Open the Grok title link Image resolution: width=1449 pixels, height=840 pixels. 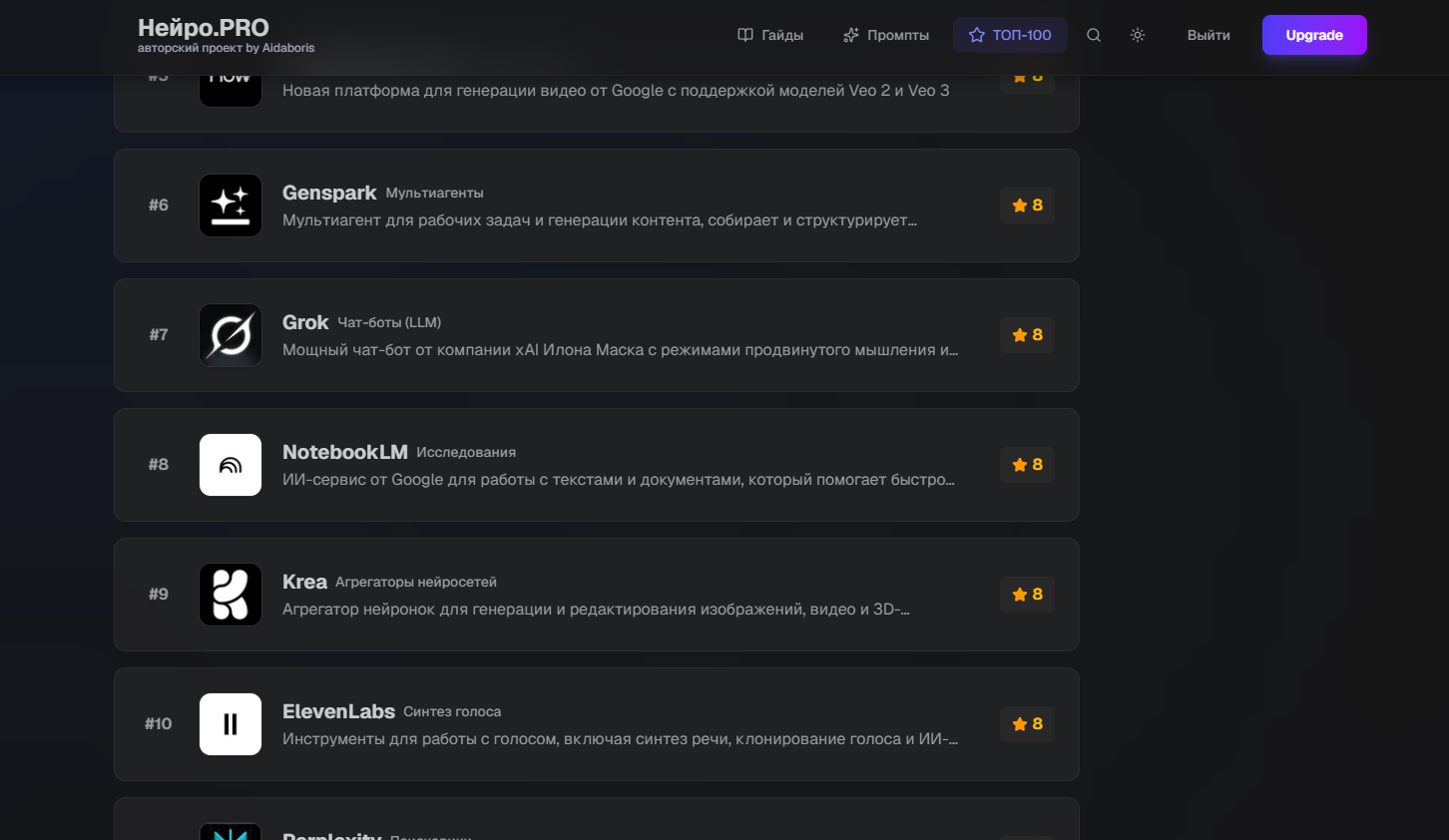point(305,322)
